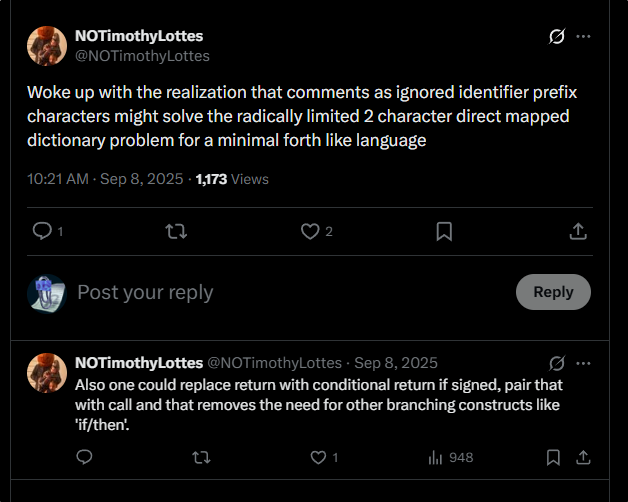This screenshot has height=502, width=628.
Task: Open the @NOTimothyLottes handle link in main post
Action: [x=142, y=56]
